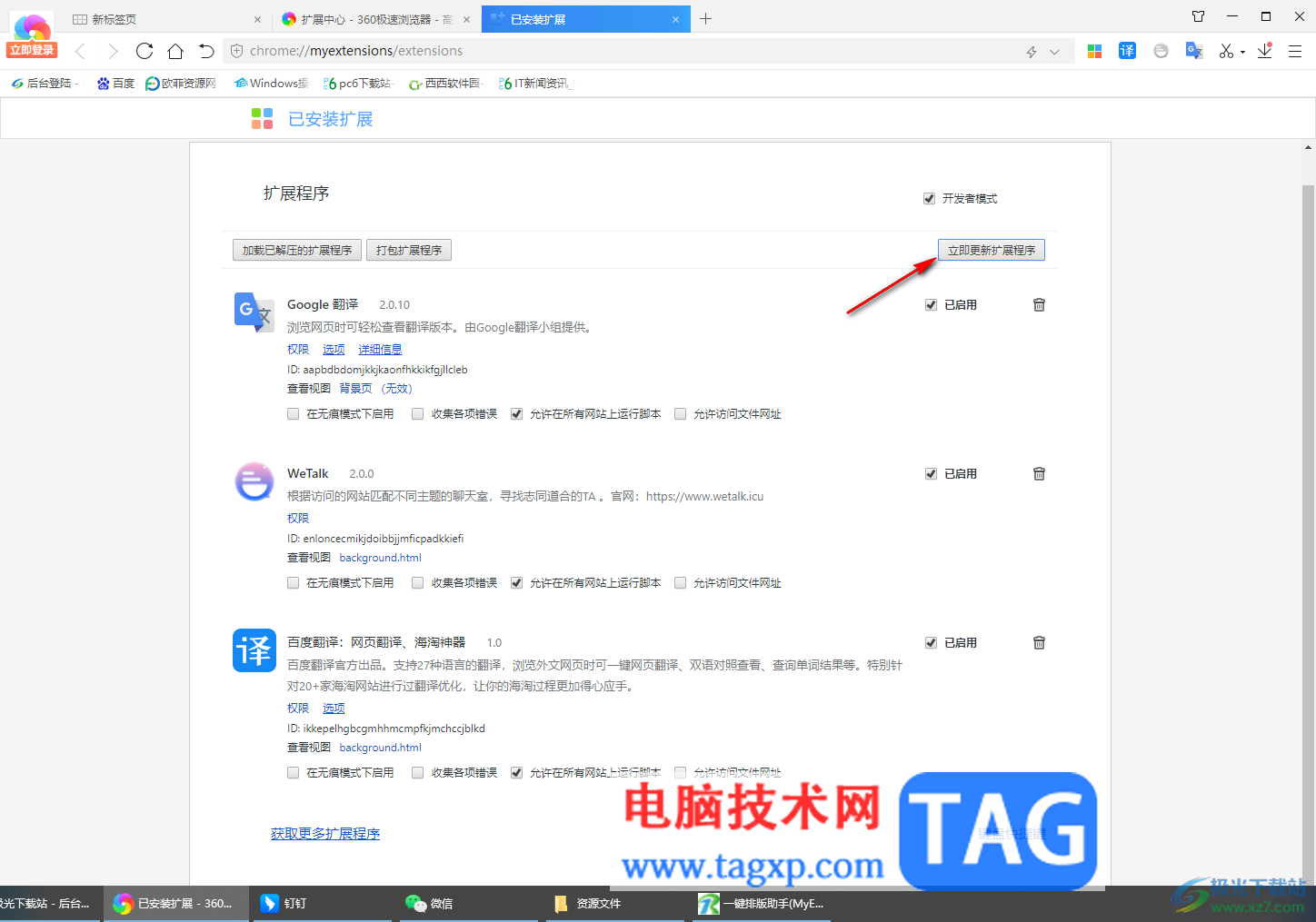Viewport: 1316px width, 922px height.
Task: Open the Google Translate toolbar extension
Action: point(1194,51)
